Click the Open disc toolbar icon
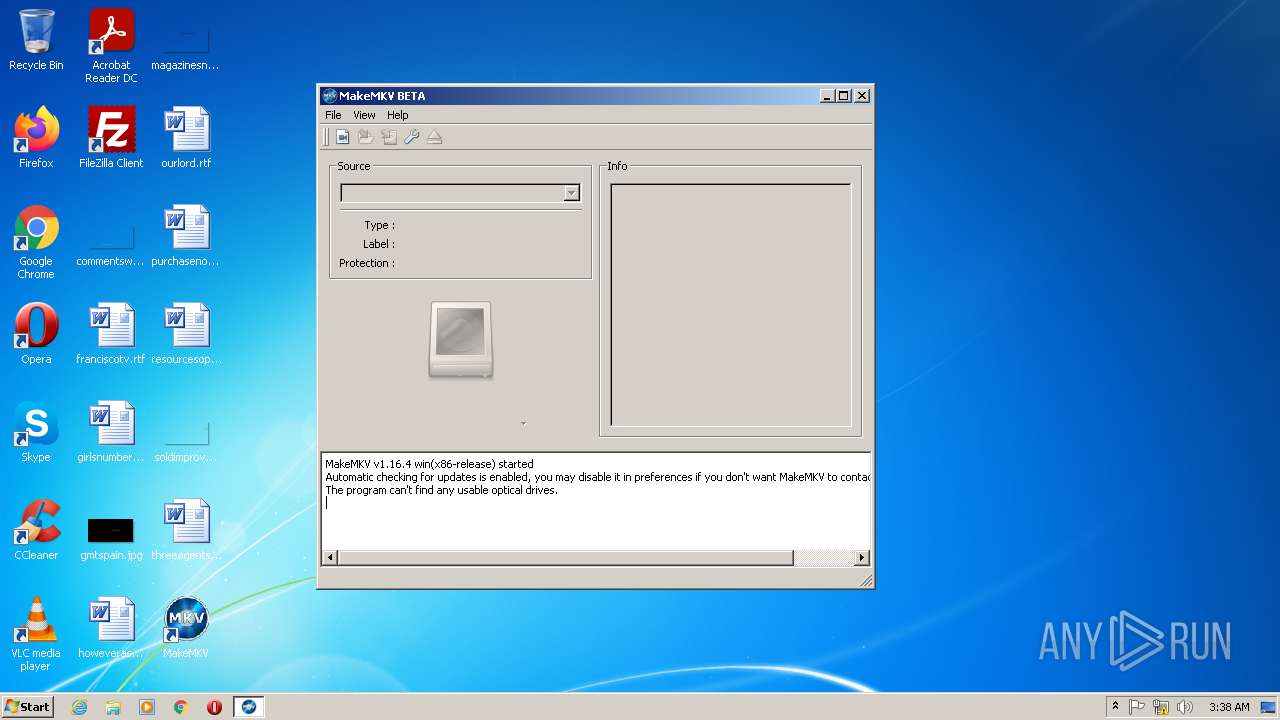Screen dimensions: 1280x720 366,137
